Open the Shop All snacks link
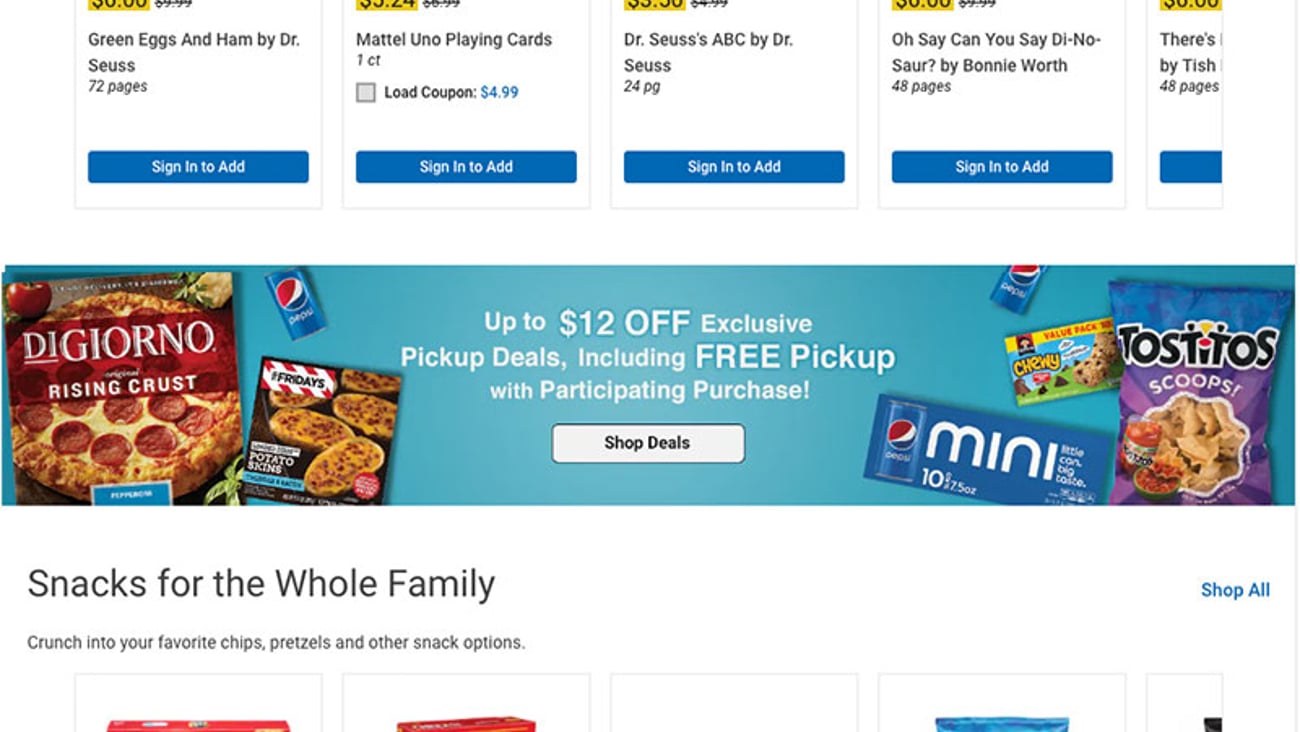 (1235, 590)
